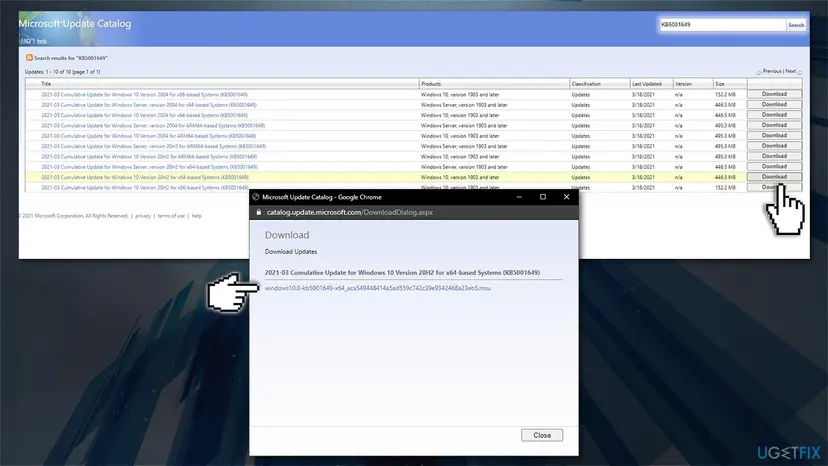Open the FAQ link in header
The height and width of the screenshot is (466, 828).
coord(27,41)
